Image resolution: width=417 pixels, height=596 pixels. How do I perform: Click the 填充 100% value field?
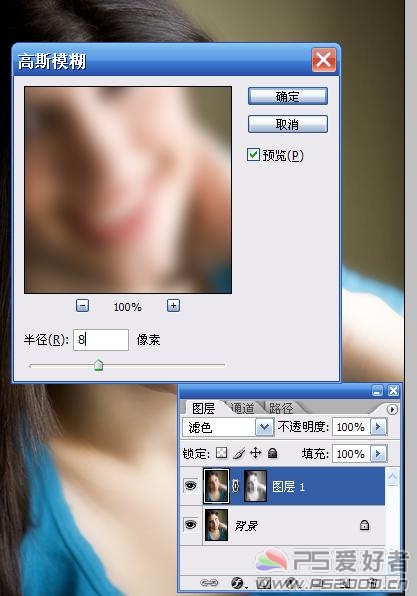(x=351, y=454)
